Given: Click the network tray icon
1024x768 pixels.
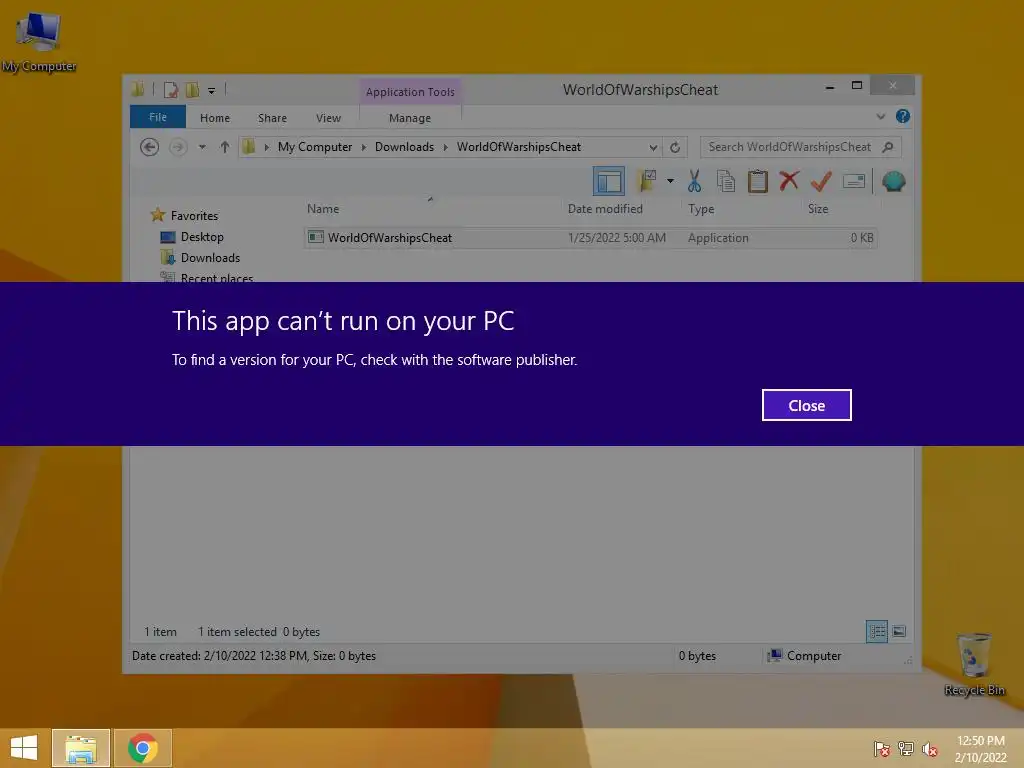Looking at the screenshot, I should [x=905, y=748].
